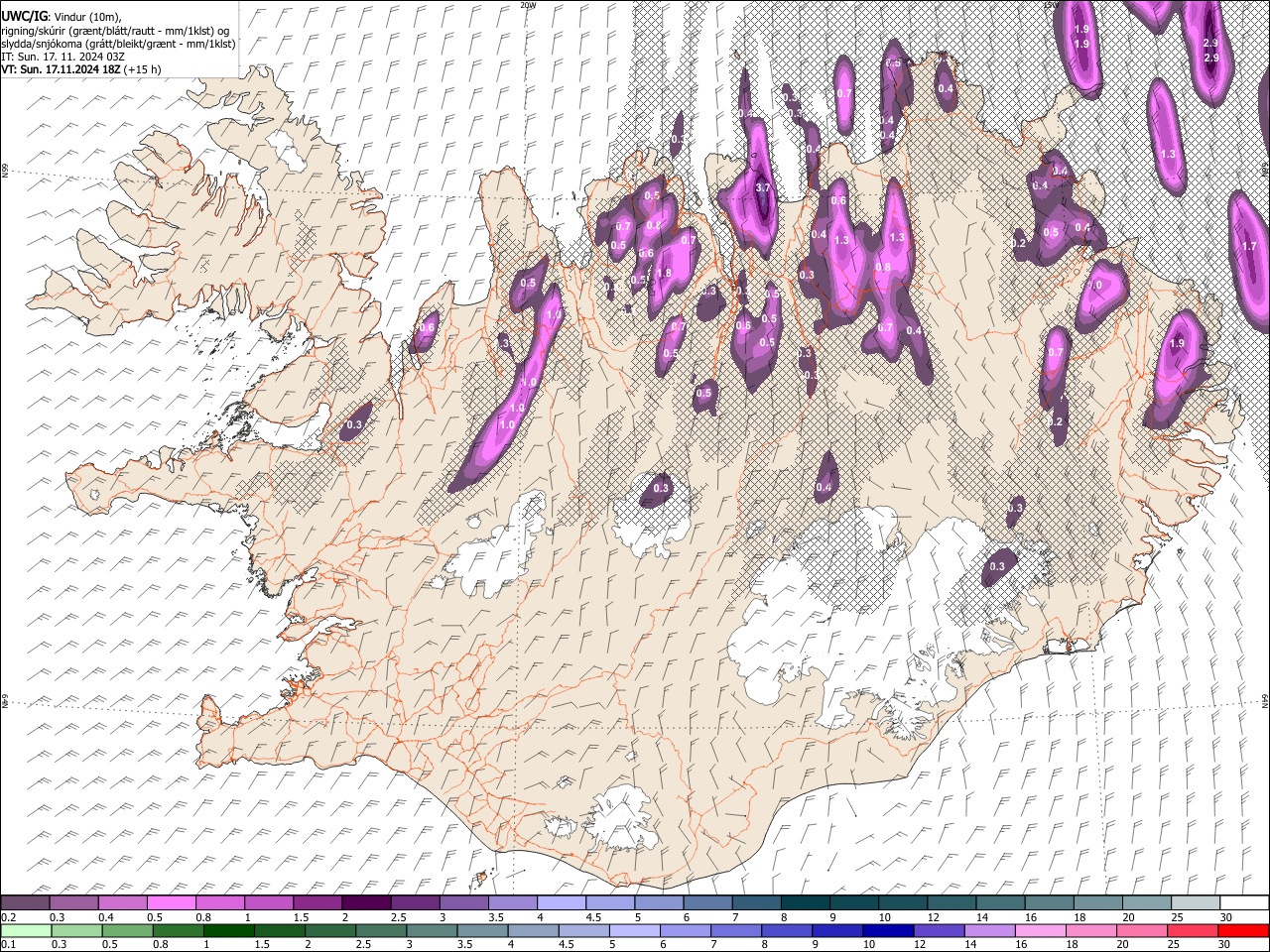Select the bright pink 0.5 swatch in the snow legend
Image resolution: width=1270 pixels, height=952 pixels.
pos(172,902)
